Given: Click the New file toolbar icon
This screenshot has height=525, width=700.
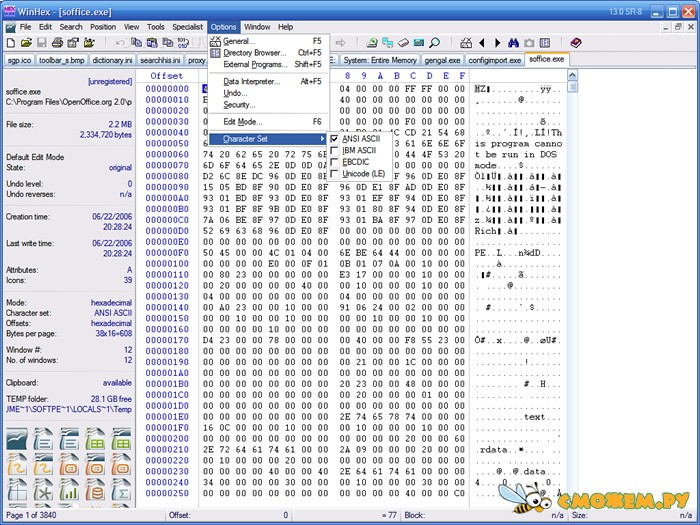Looking at the screenshot, I should click(11, 43).
